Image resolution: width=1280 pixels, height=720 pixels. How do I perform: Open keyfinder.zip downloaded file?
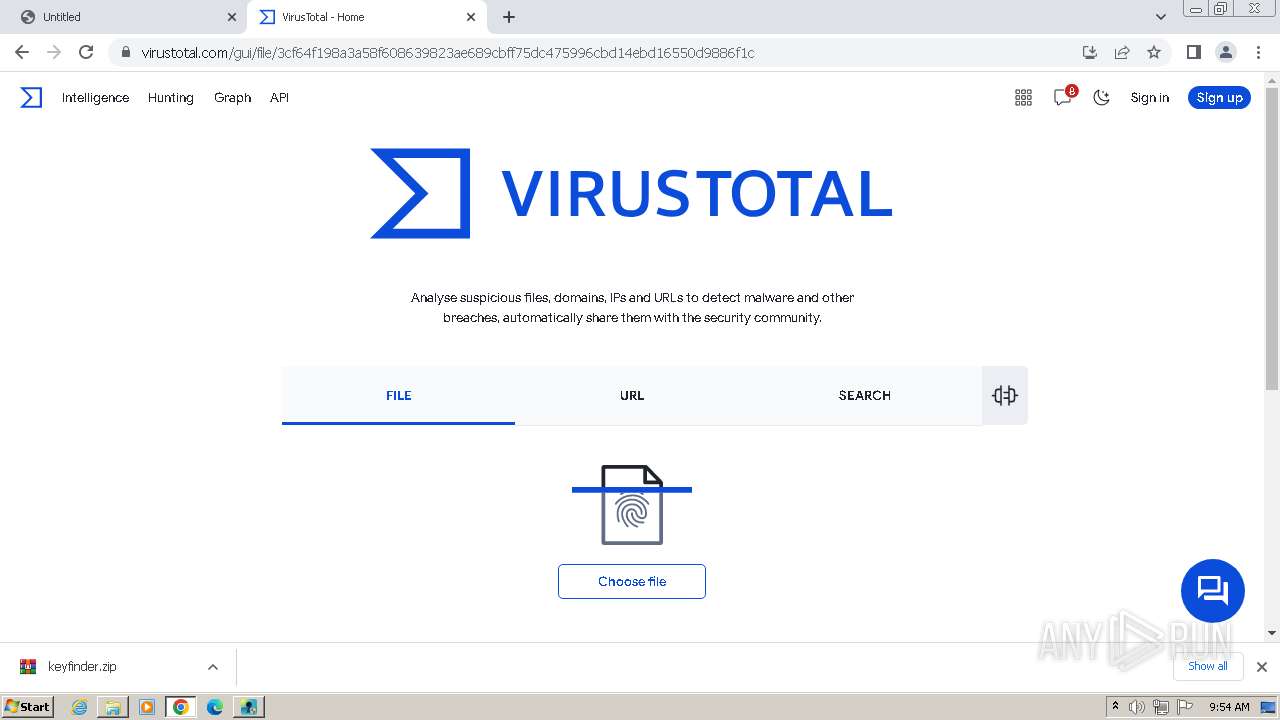pyautogui.click(x=82, y=667)
